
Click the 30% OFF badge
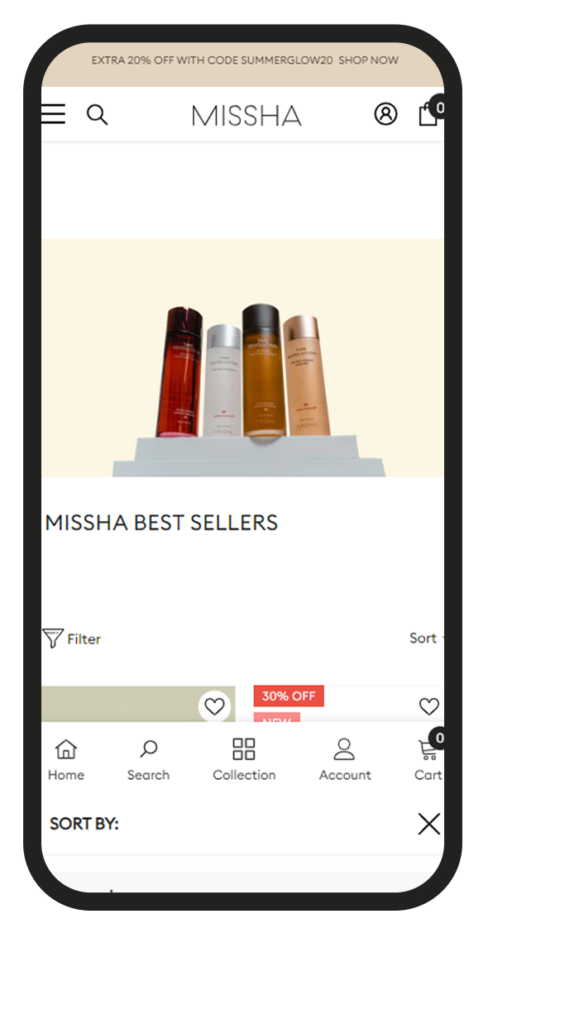[289, 696]
